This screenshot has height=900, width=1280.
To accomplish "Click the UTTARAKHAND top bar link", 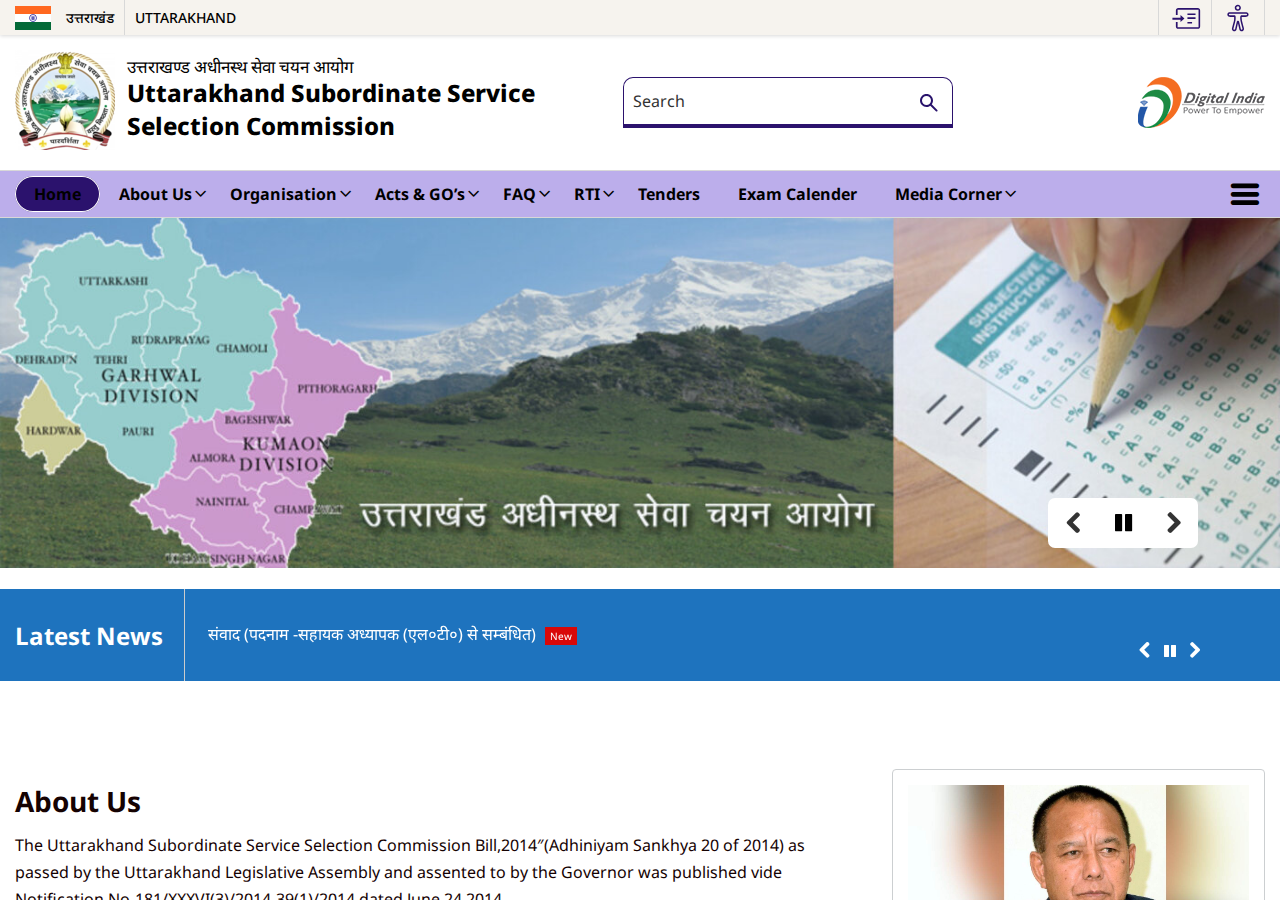I will (186, 18).
